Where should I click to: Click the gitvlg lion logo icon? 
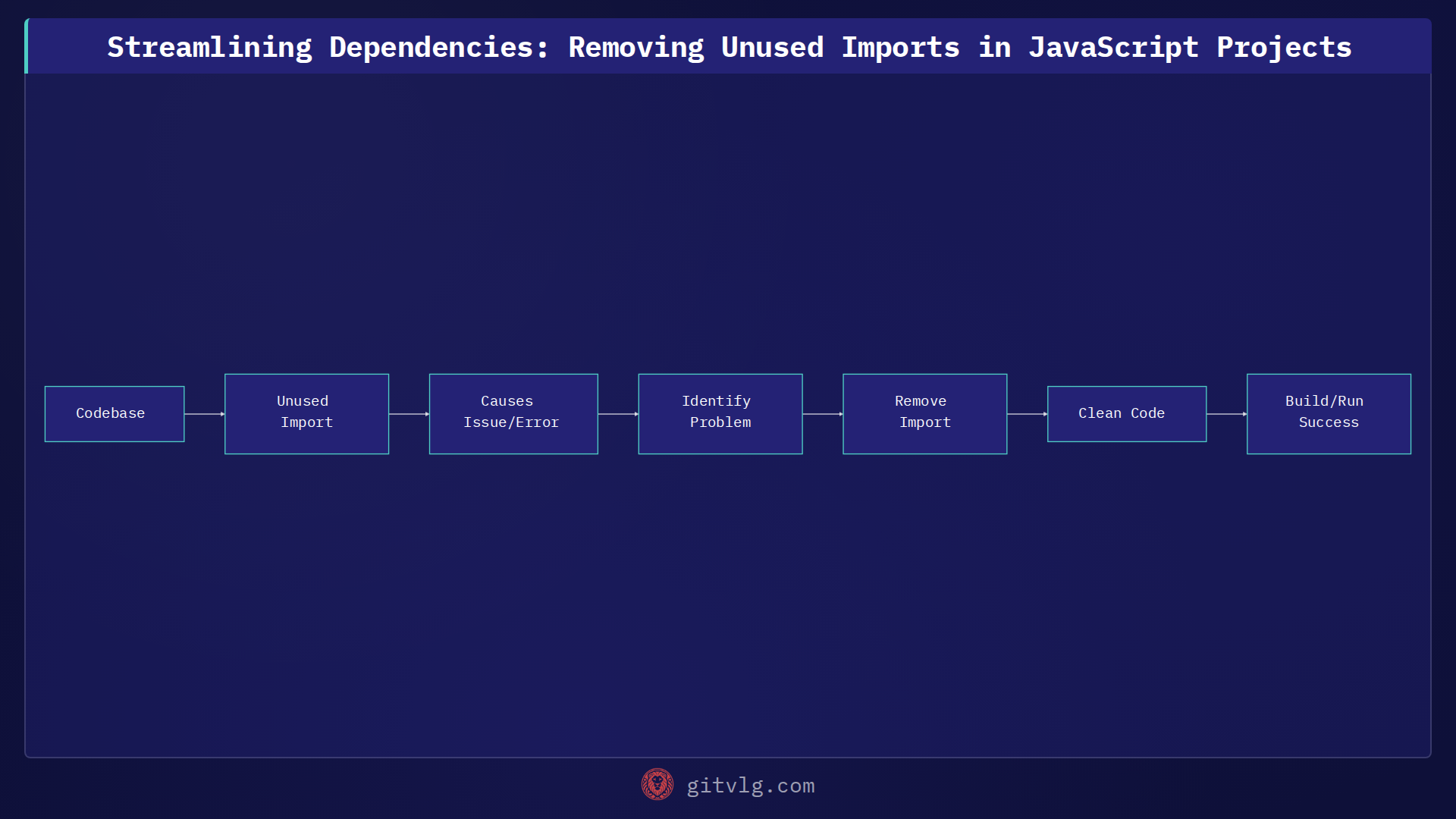pyautogui.click(x=657, y=785)
